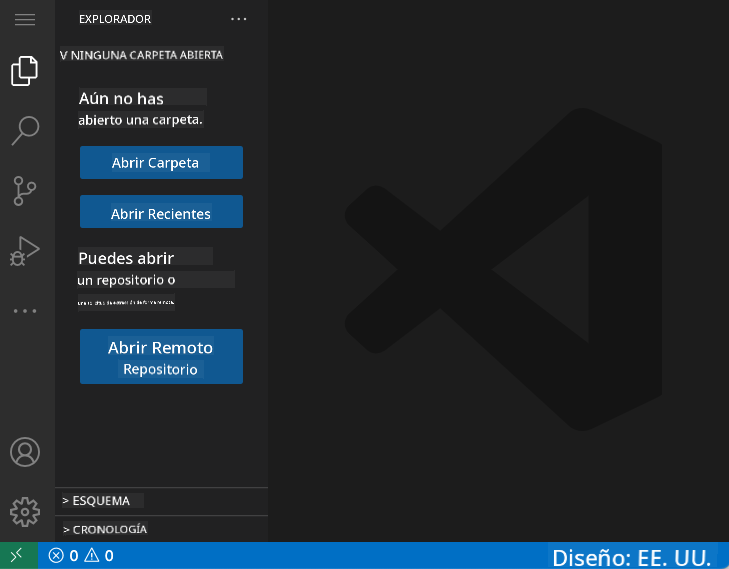
Task: Open the hamburger application menu
Action: 25,19
